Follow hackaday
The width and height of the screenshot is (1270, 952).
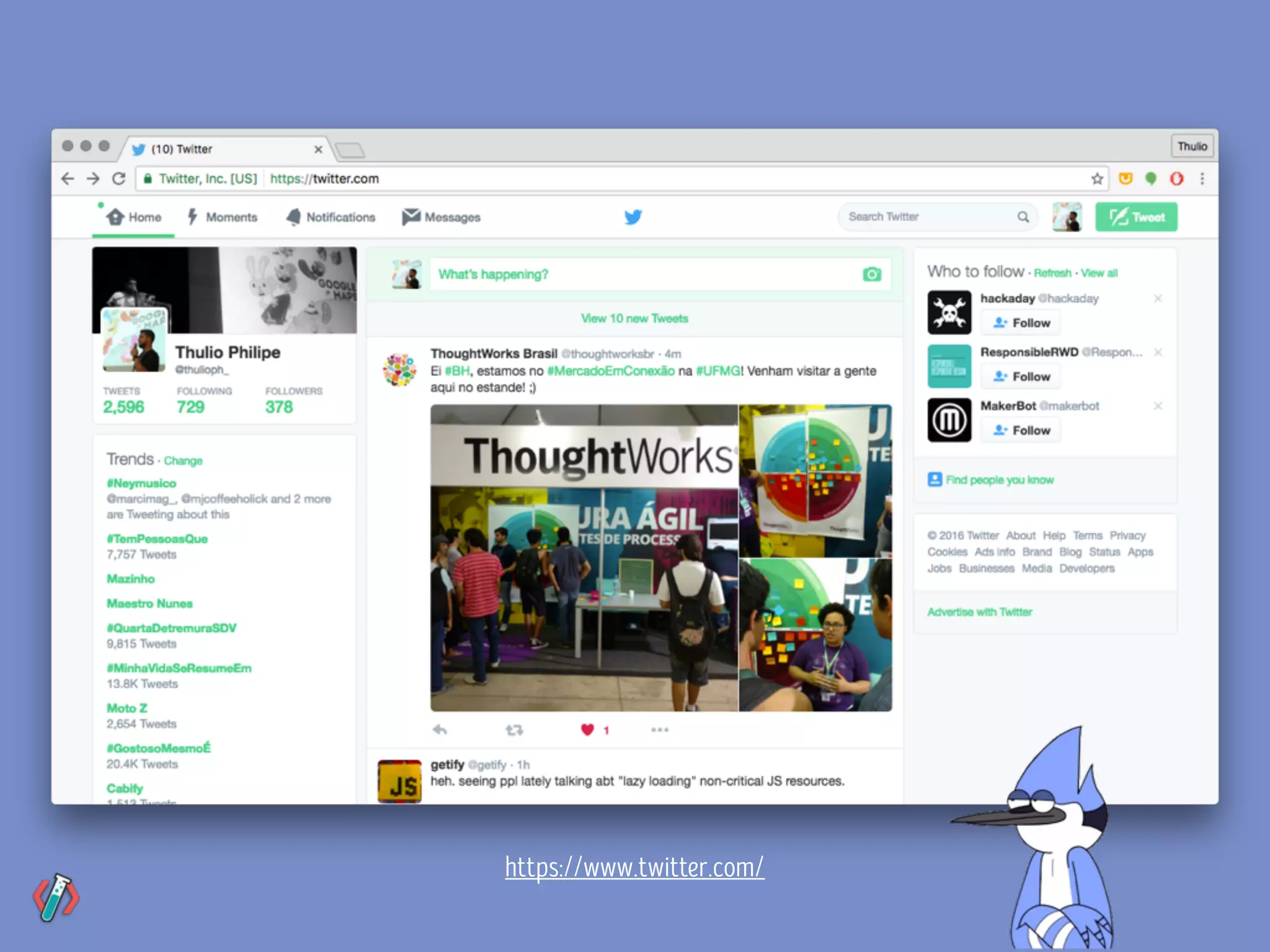pyautogui.click(x=1021, y=323)
